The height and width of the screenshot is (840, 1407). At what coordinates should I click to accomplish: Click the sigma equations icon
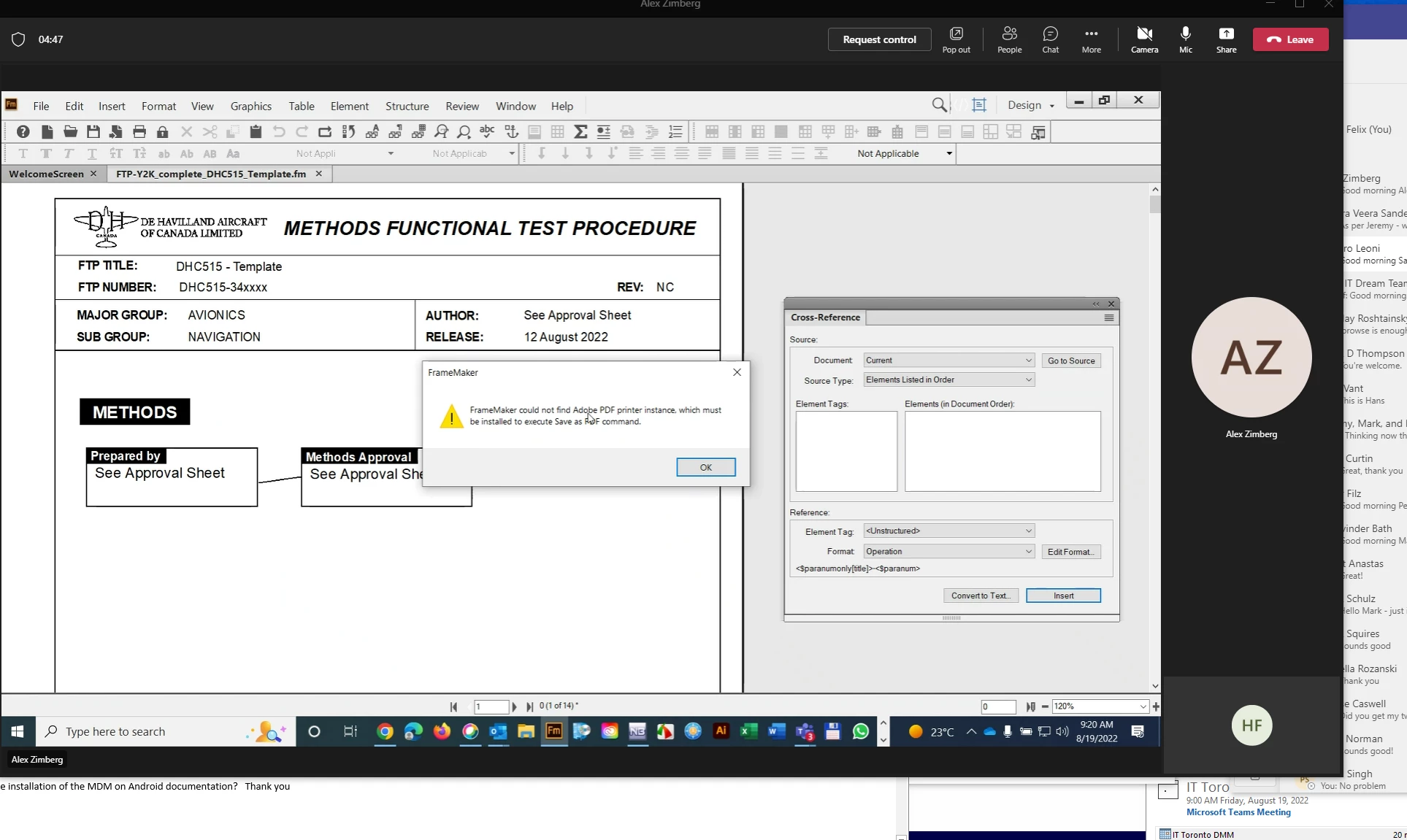click(580, 132)
